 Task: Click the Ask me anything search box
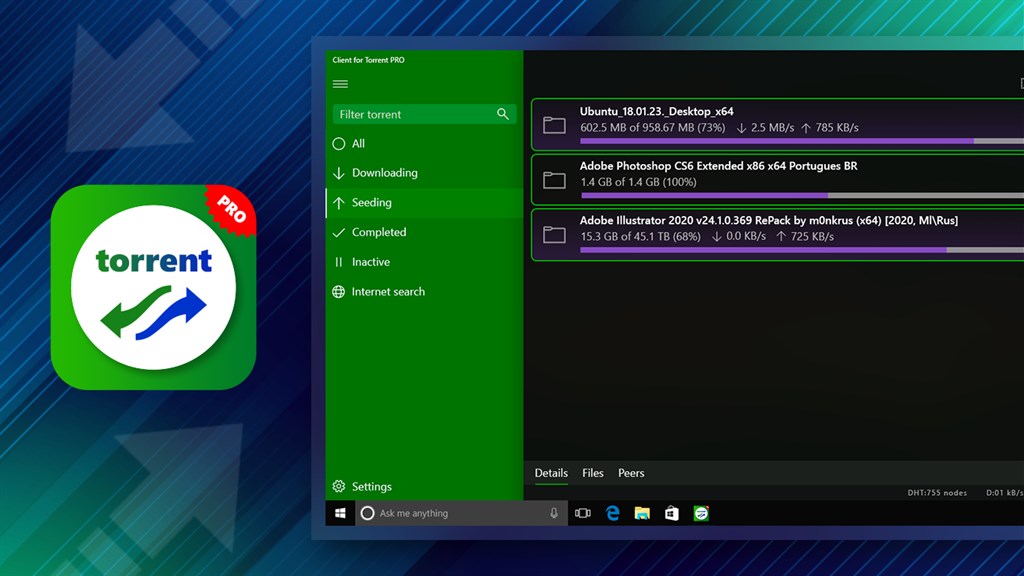tap(460, 513)
